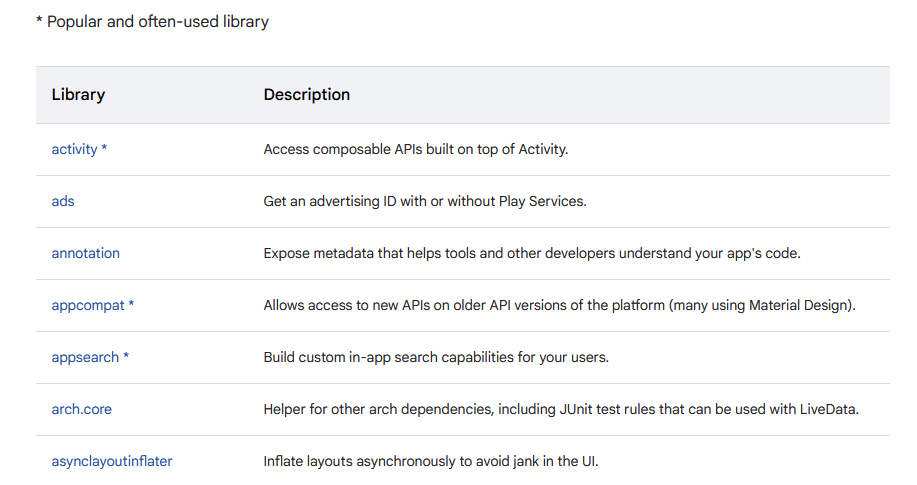This screenshot has width=917, height=485.
Task: Click the asterisk next to activity
Action: tap(104, 149)
